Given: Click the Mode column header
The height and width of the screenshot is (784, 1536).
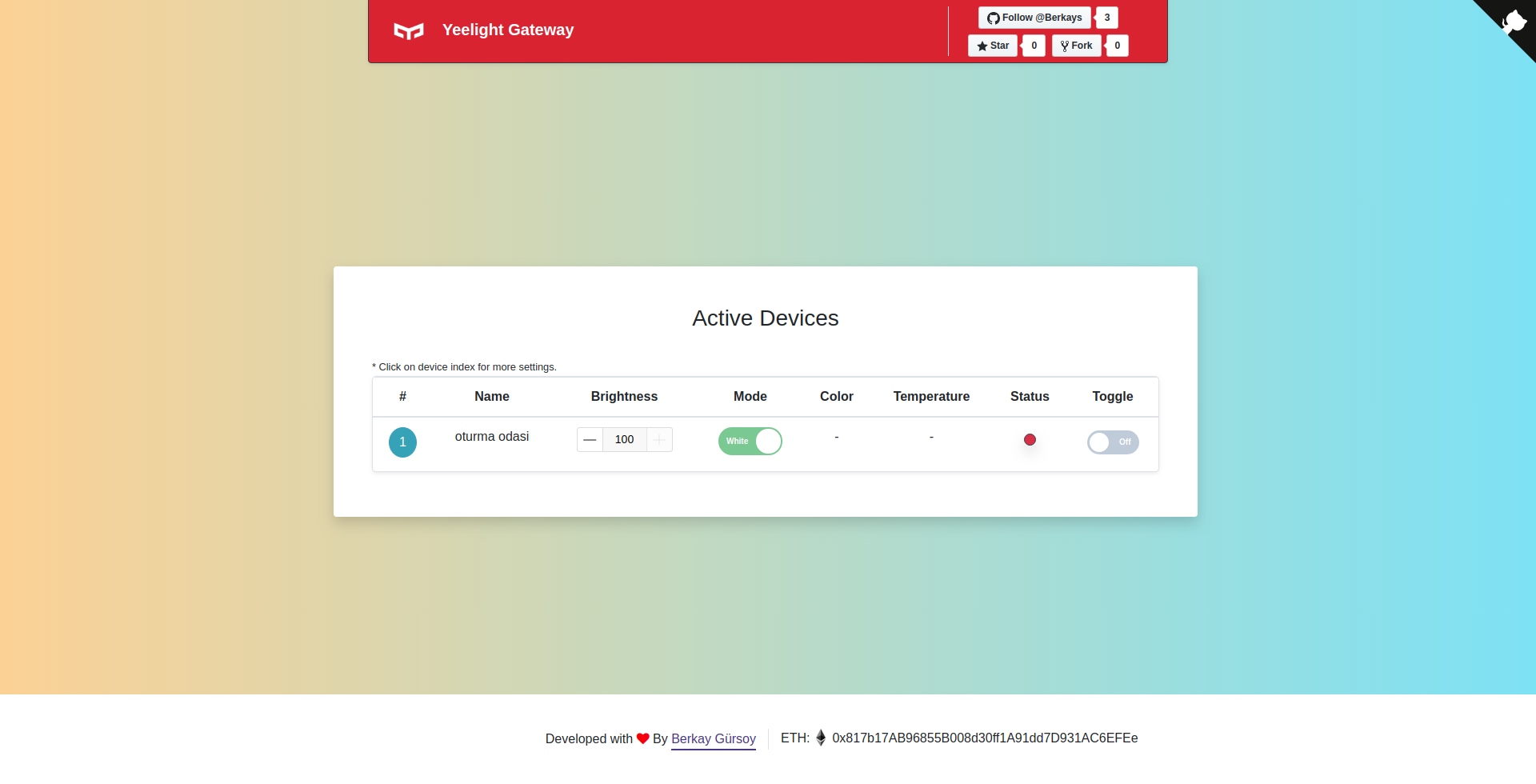Looking at the screenshot, I should click(750, 396).
